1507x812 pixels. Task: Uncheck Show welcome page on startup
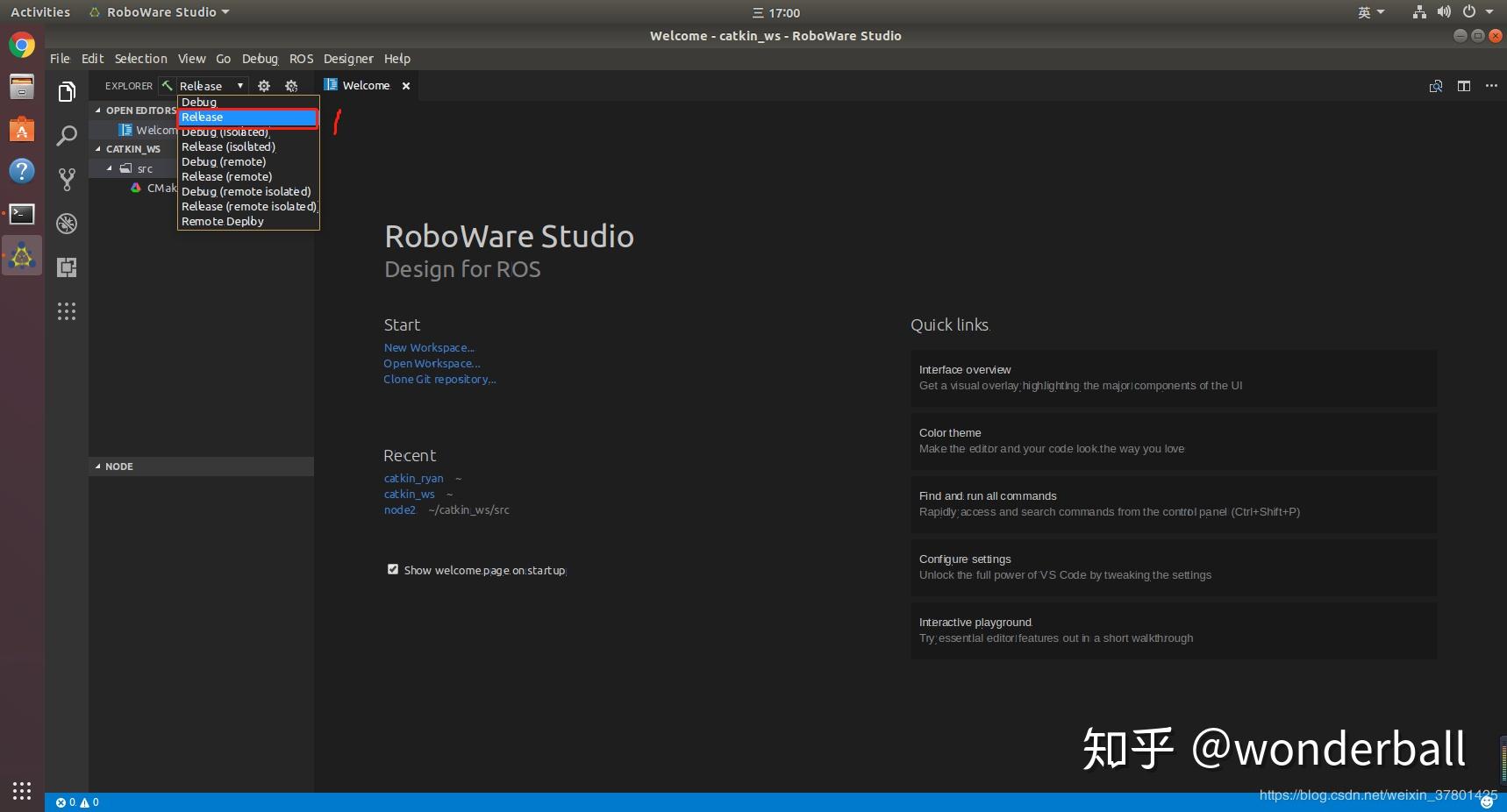click(x=393, y=569)
